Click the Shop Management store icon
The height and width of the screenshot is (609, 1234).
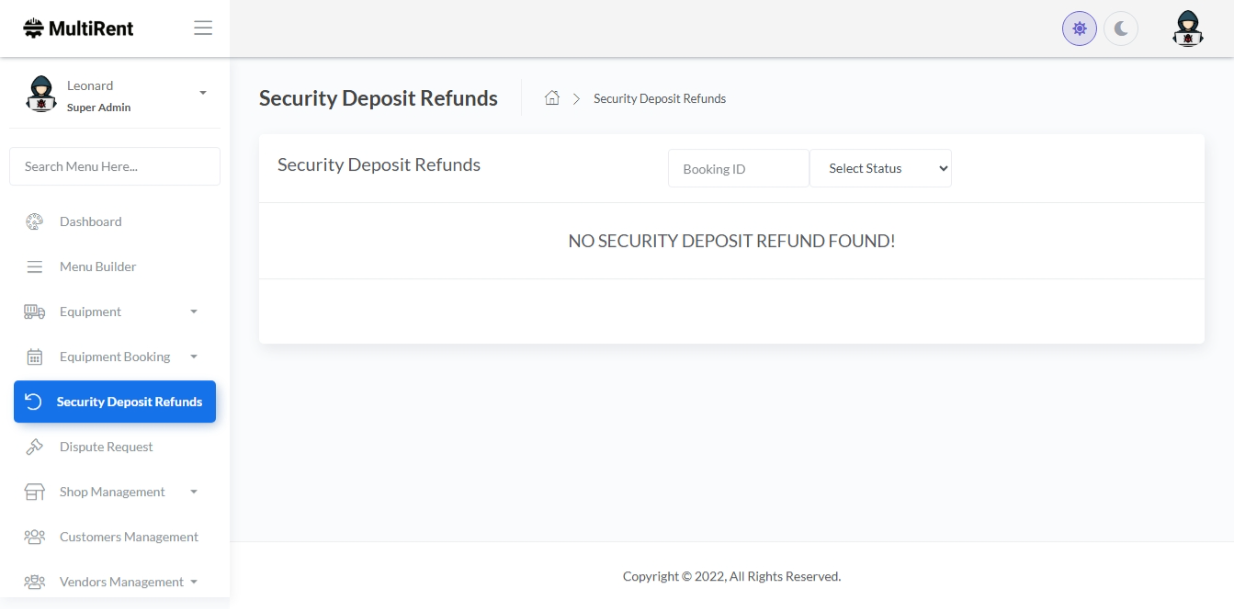tap(34, 492)
